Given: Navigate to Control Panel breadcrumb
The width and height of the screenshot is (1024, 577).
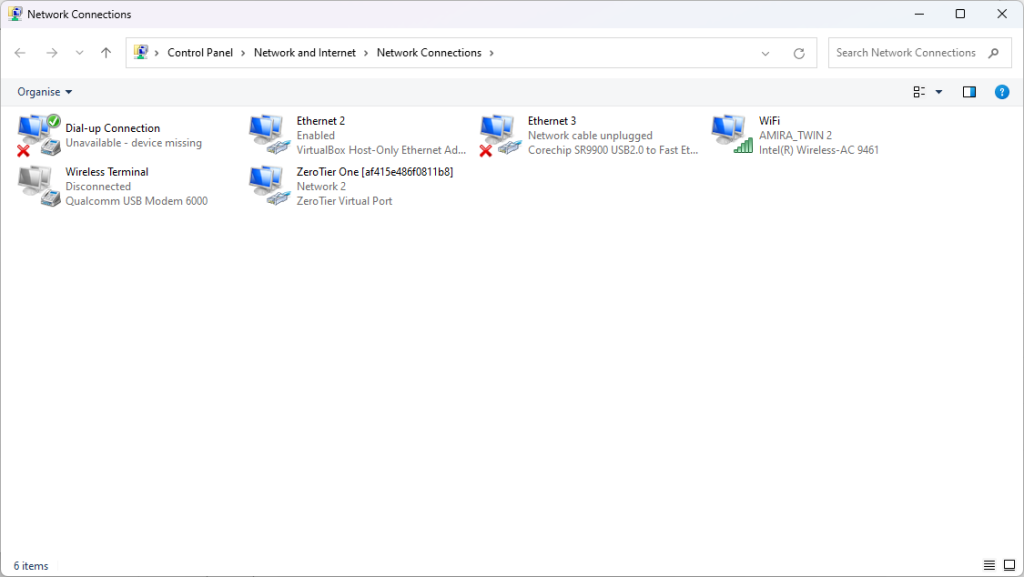Looking at the screenshot, I should pyautogui.click(x=200, y=53).
